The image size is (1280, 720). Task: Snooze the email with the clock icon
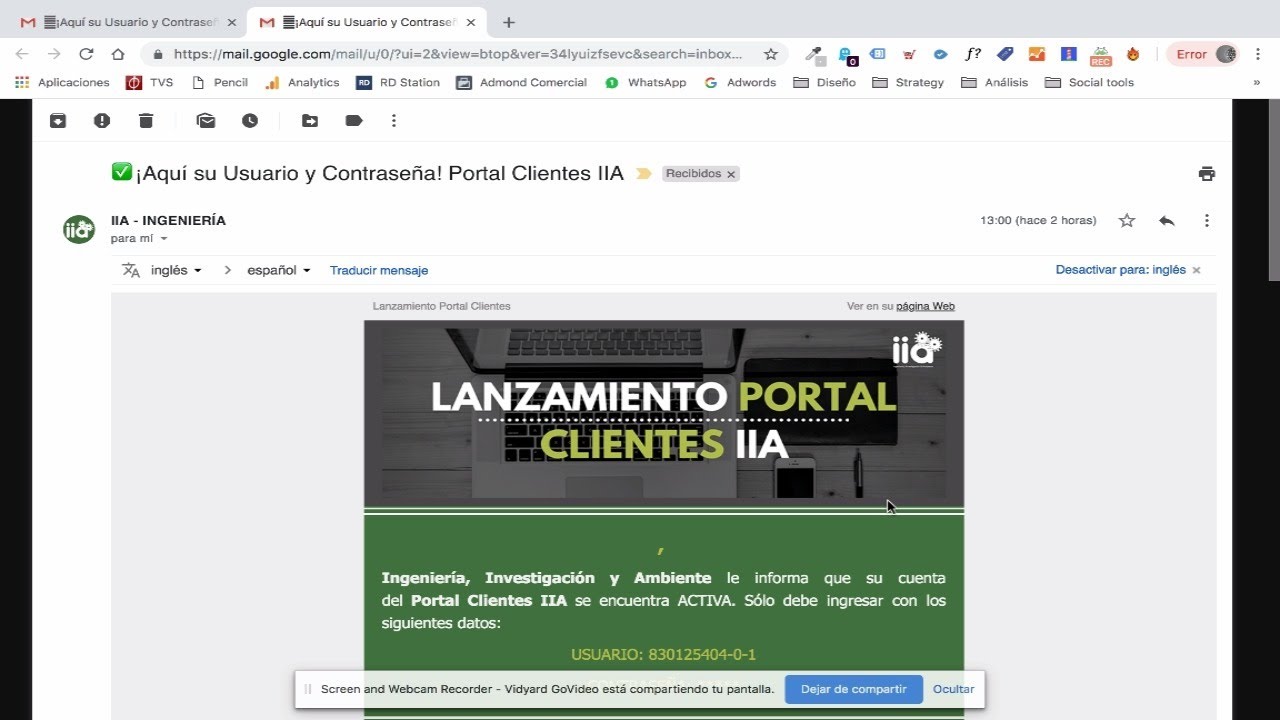tap(250, 121)
